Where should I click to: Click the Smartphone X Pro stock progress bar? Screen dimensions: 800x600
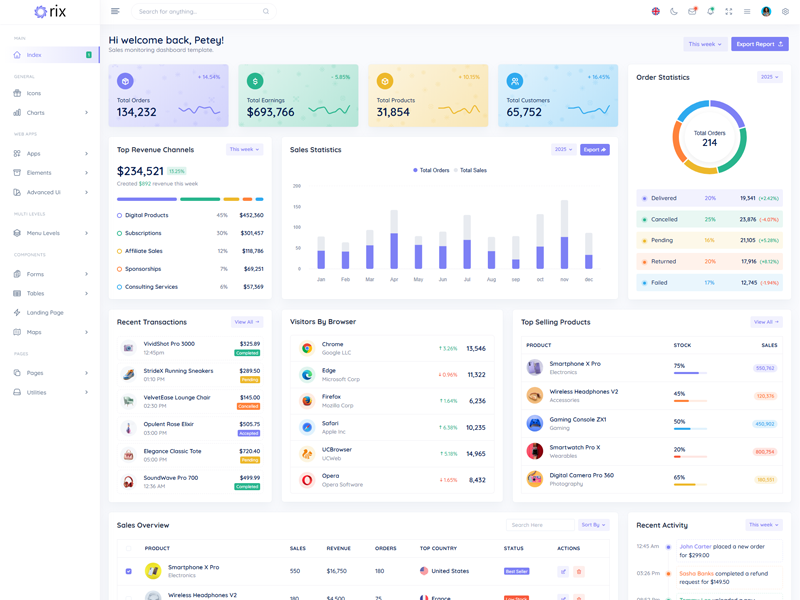pos(690,373)
